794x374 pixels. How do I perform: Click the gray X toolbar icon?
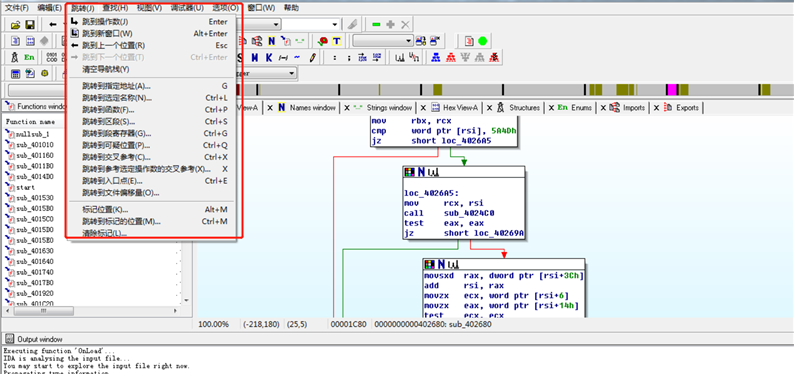pyautogui.click(x=405, y=24)
